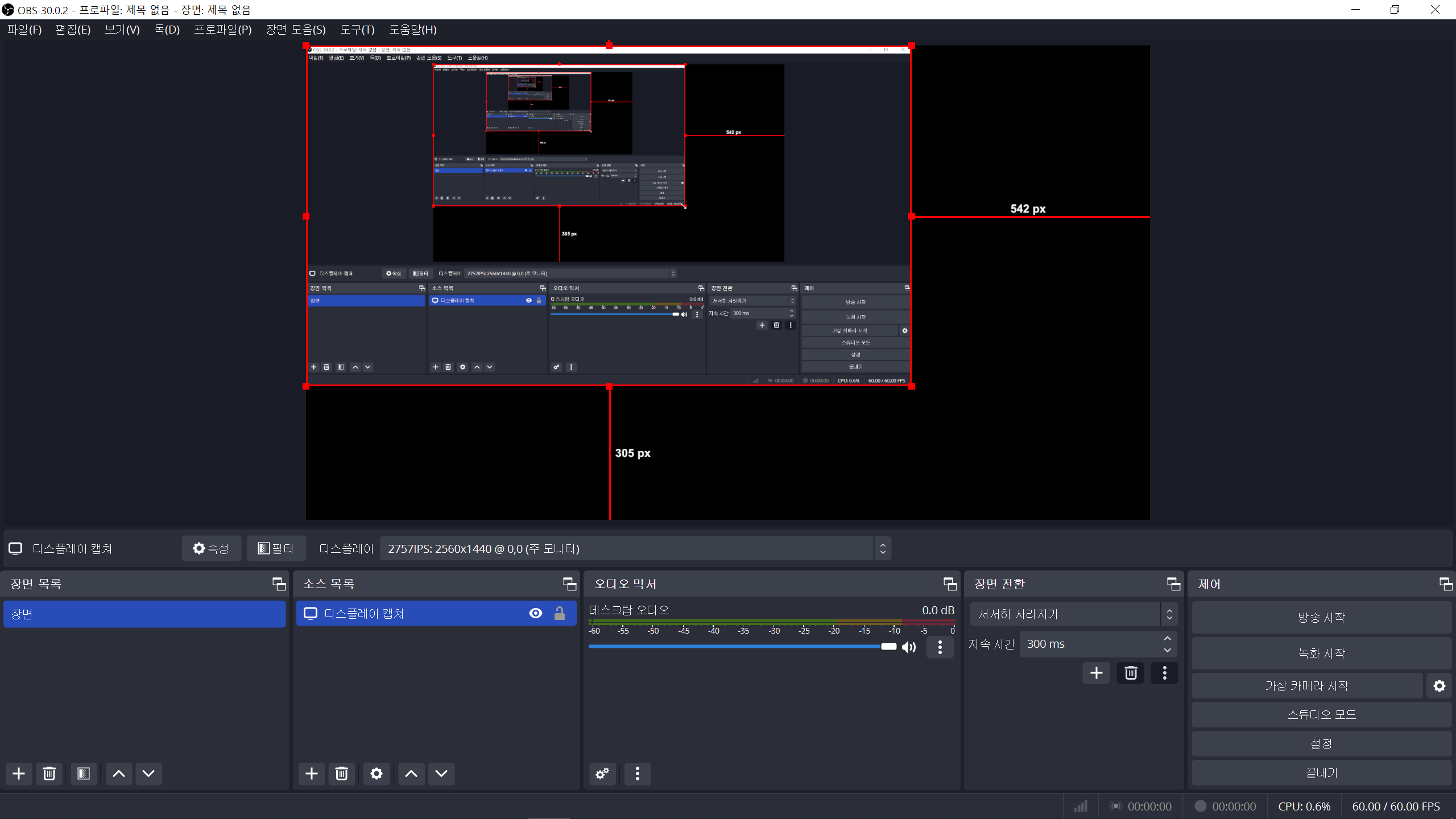Move the source up in source list
This screenshot has width=1456, height=819.
411,773
